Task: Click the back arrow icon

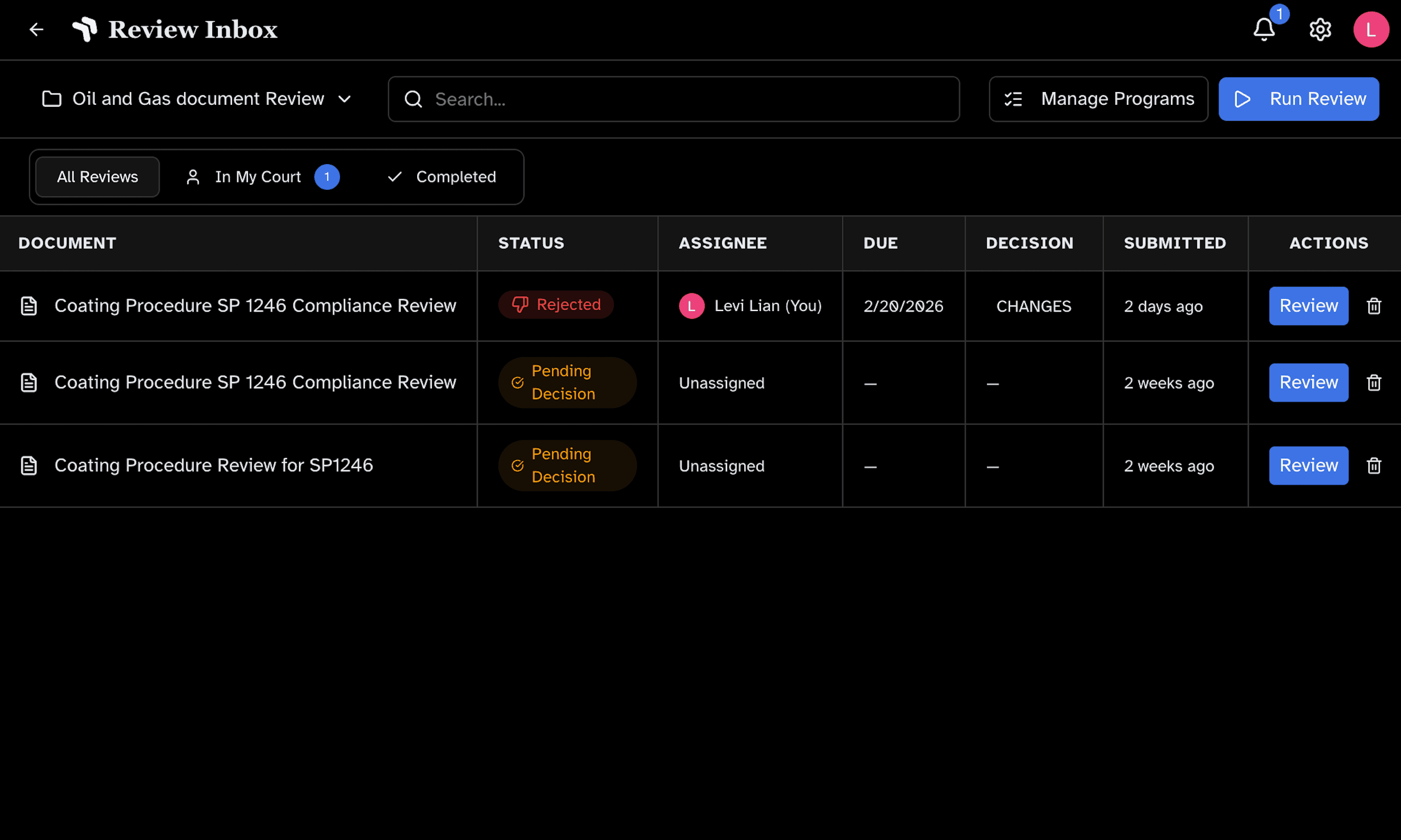Action: (36, 29)
